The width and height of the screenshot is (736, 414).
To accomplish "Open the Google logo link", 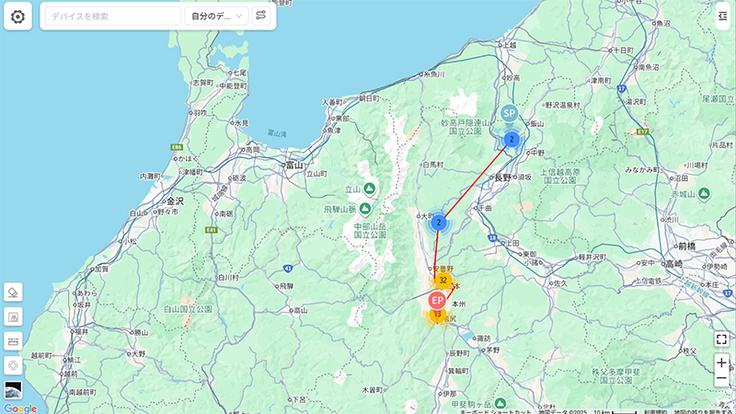I will pyautogui.click(x=20, y=408).
